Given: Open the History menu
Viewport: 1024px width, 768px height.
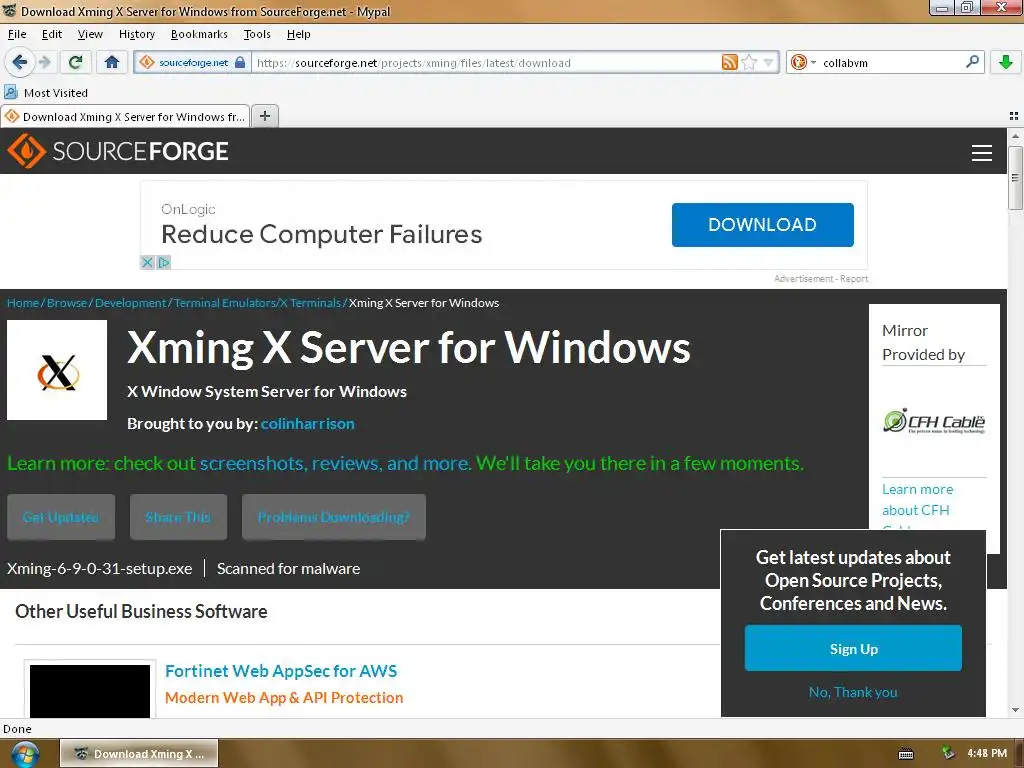Looking at the screenshot, I should [136, 34].
